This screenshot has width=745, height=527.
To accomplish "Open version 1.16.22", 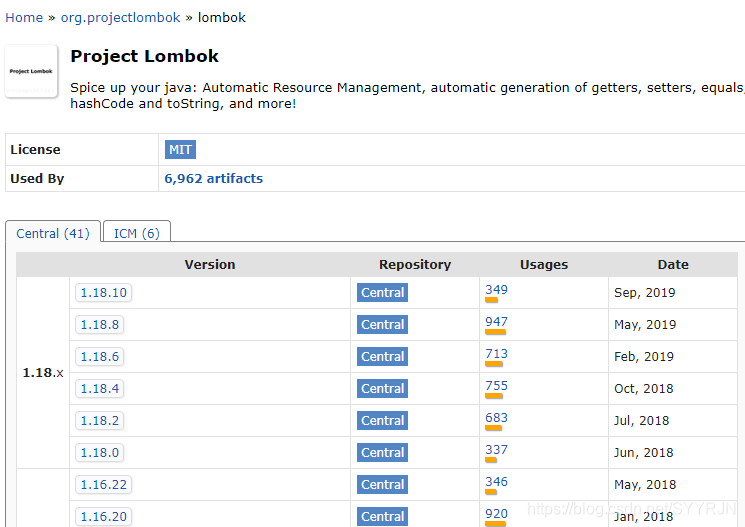I will (x=104, y=485).
